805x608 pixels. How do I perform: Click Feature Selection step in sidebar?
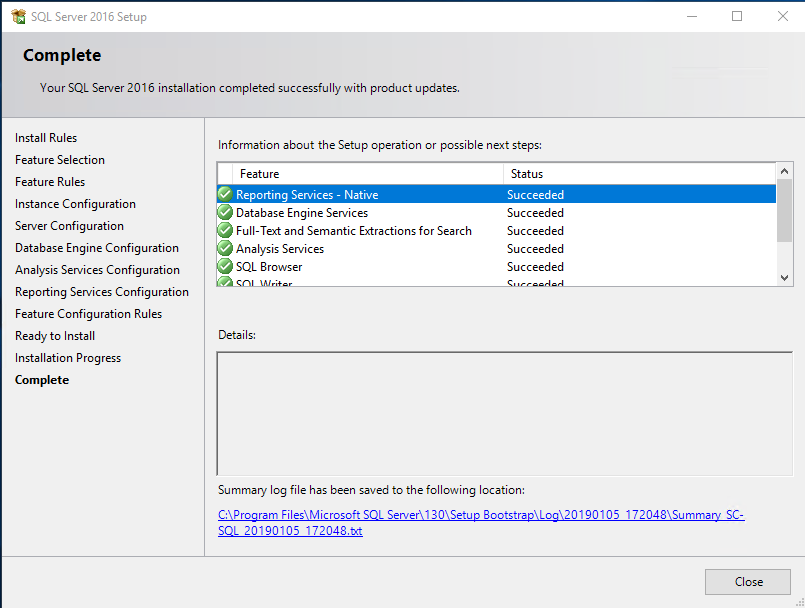(60, 160)
